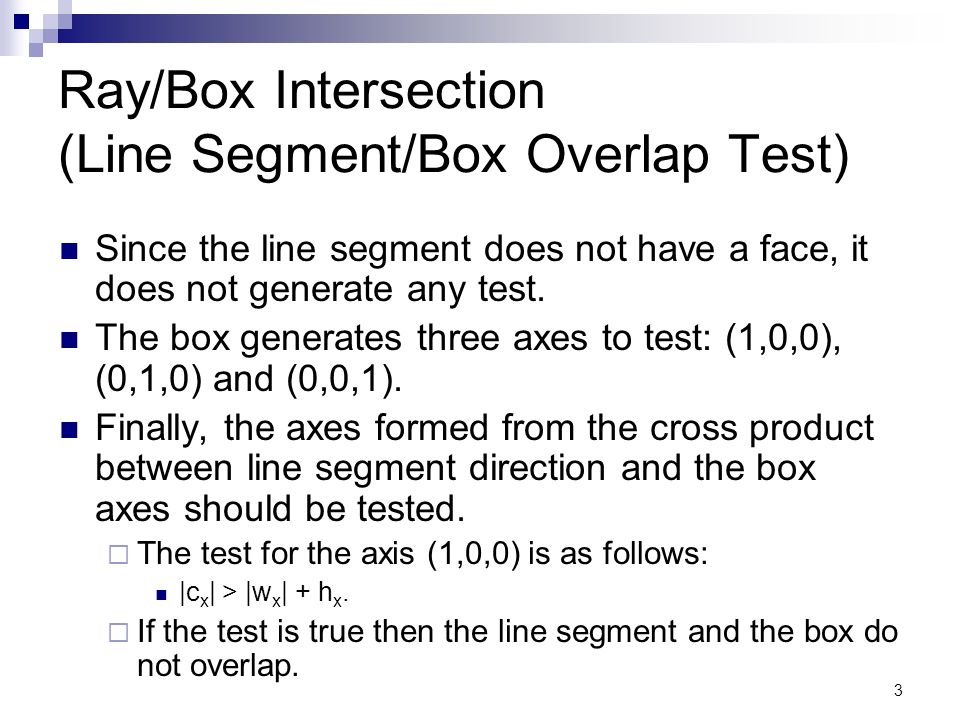The image size is (960, 720).
Task: Click the light purple square in header decoration
Action: coord(36,49)
